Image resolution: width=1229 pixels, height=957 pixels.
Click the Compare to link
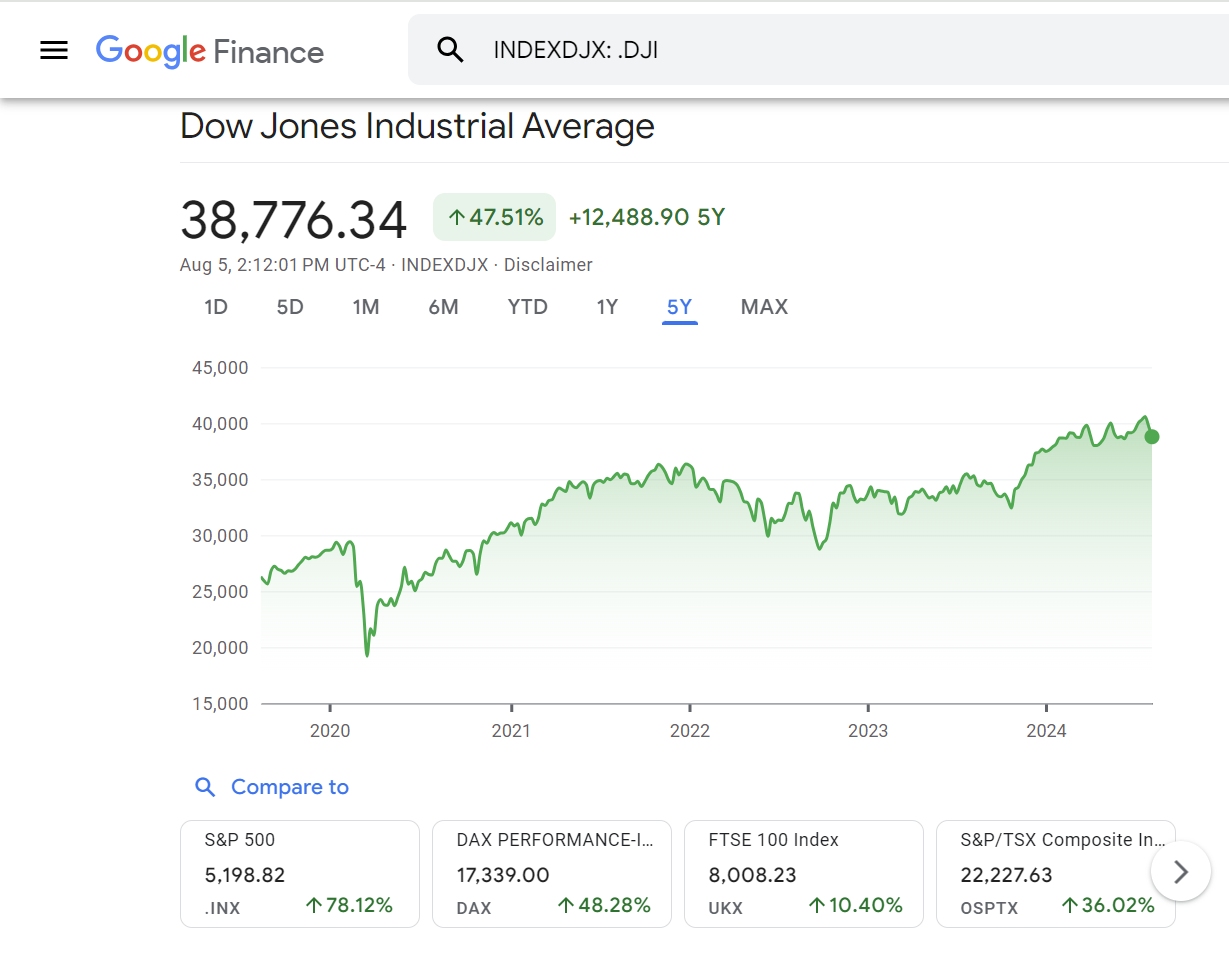point(290,787)
